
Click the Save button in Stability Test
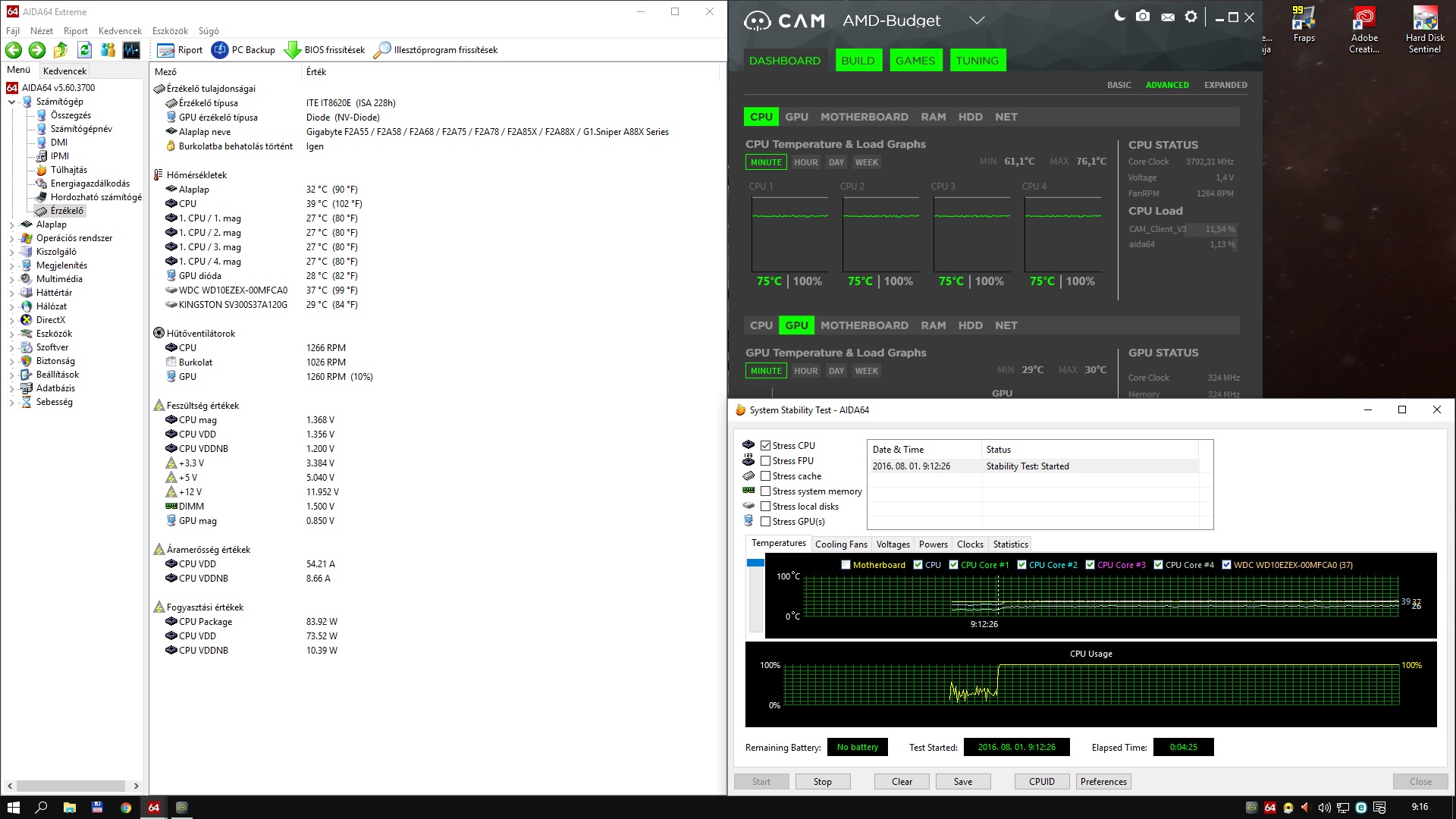tap(963, 782)
